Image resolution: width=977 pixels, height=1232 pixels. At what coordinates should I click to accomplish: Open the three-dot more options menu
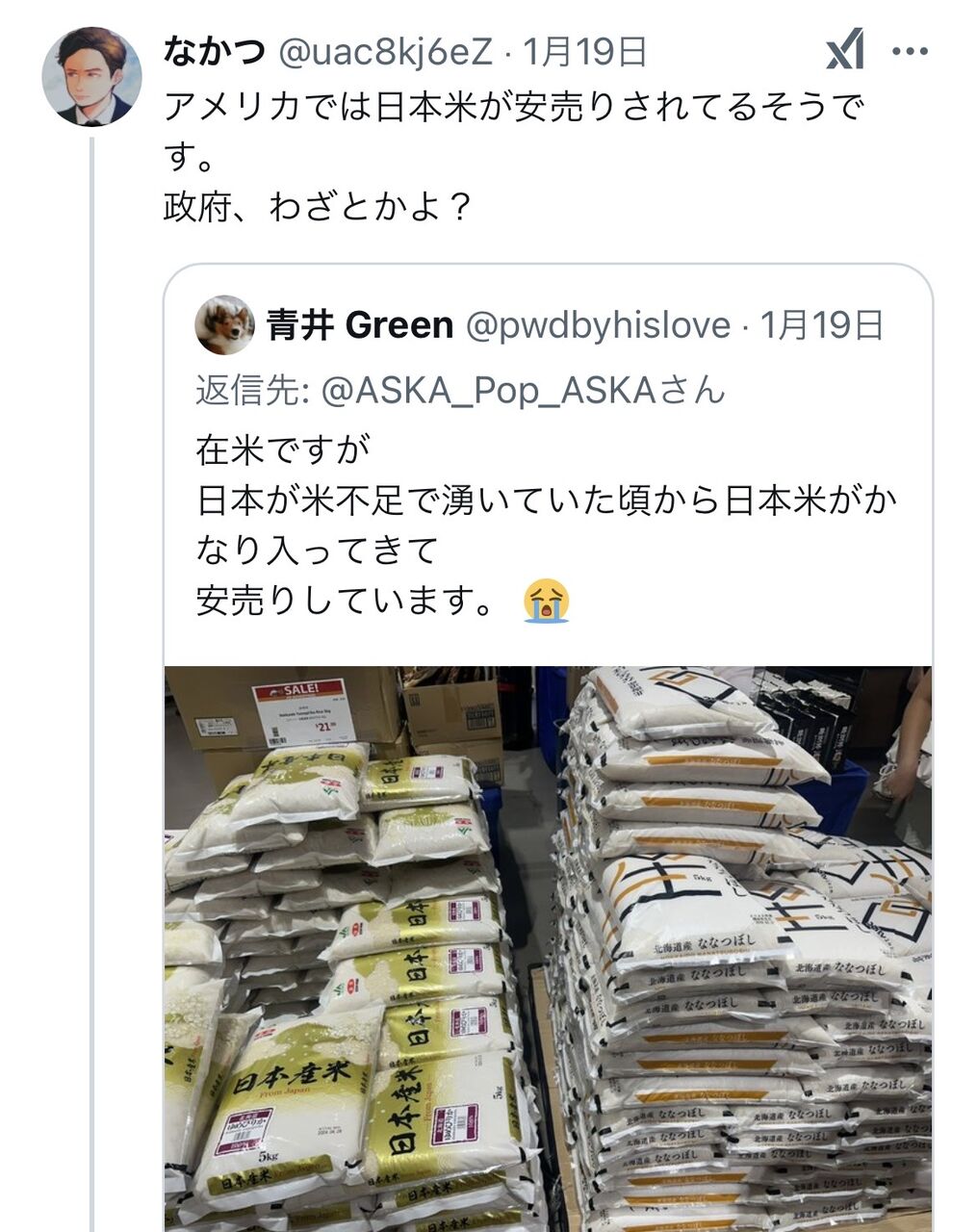pyautogui.click(x=910, y=52)
